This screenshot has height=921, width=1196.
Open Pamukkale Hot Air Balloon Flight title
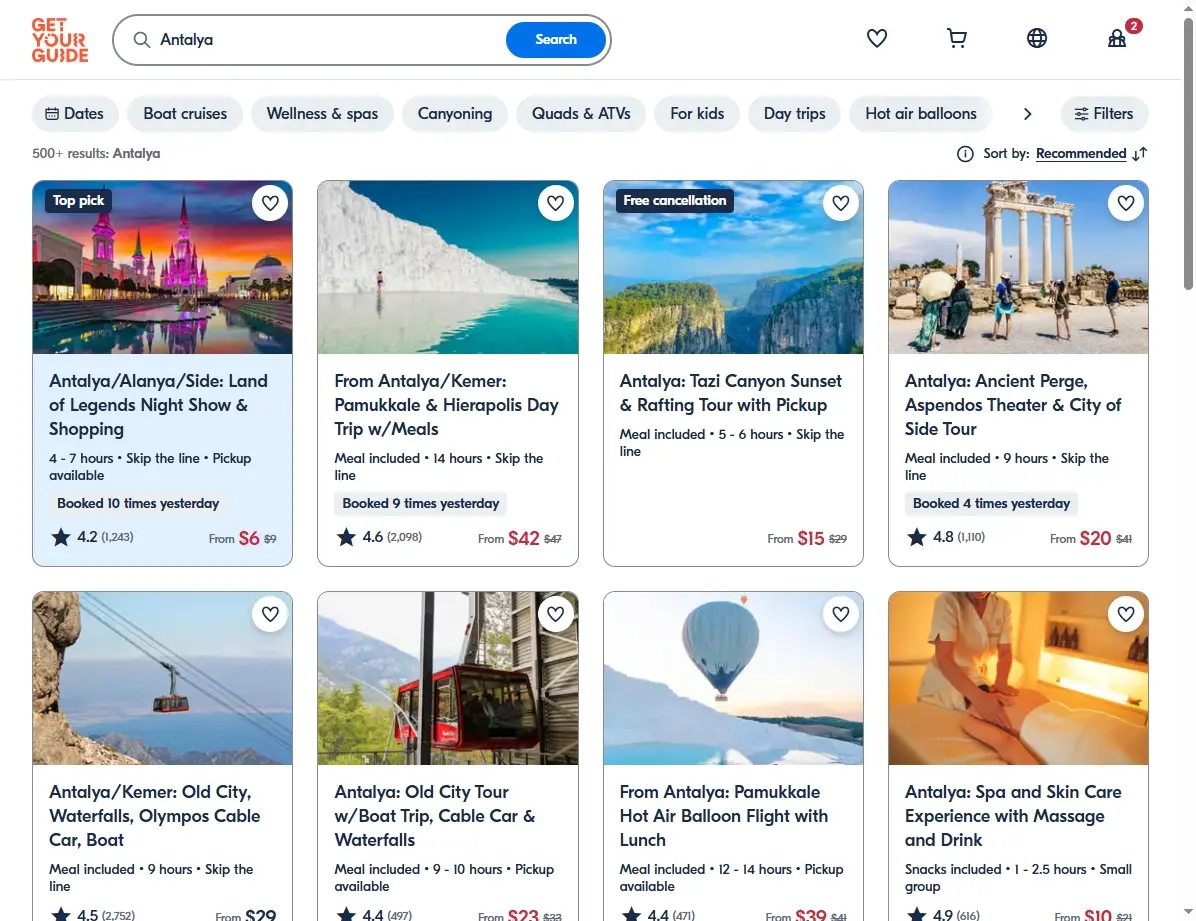724,816
